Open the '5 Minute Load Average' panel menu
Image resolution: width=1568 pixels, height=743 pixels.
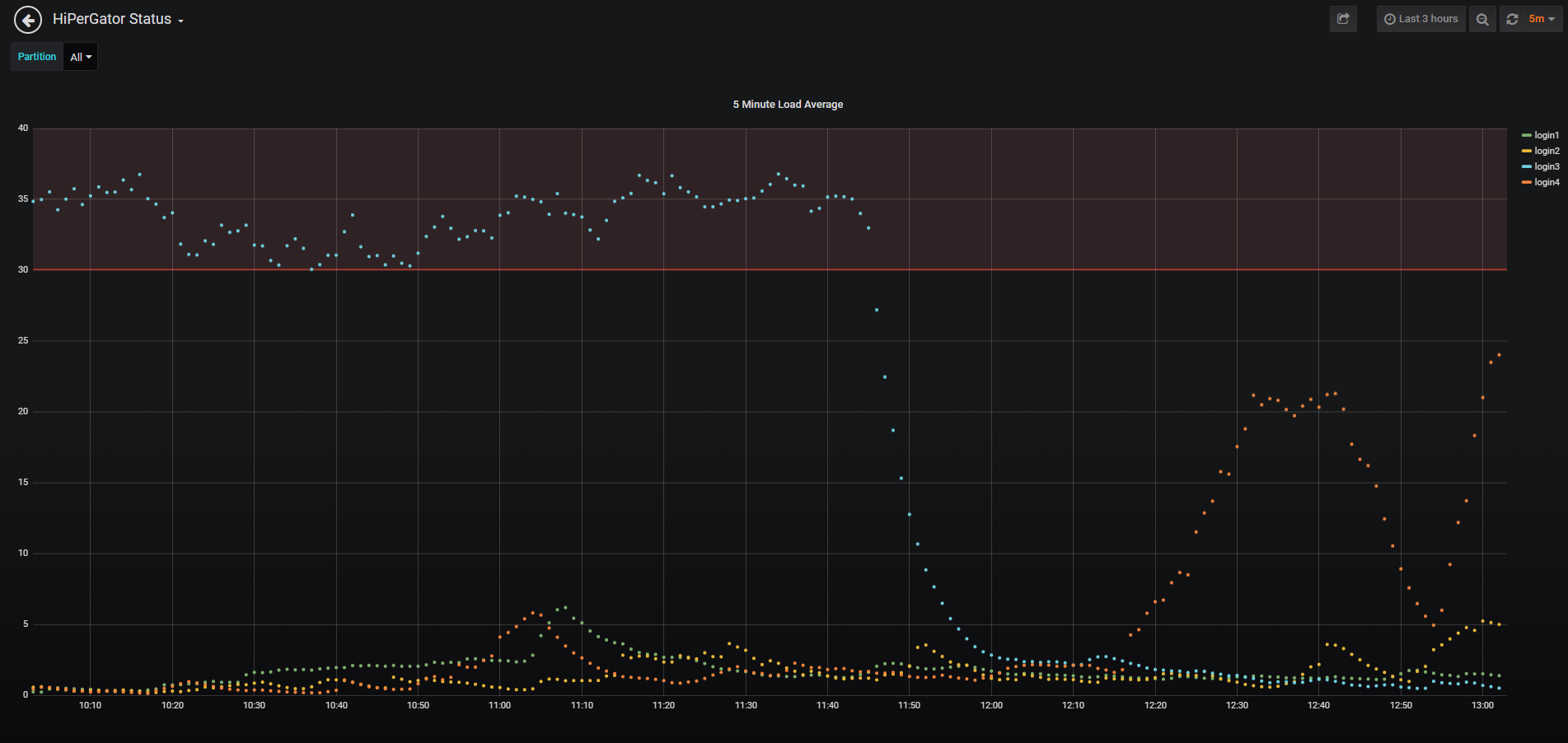(787, 105)
